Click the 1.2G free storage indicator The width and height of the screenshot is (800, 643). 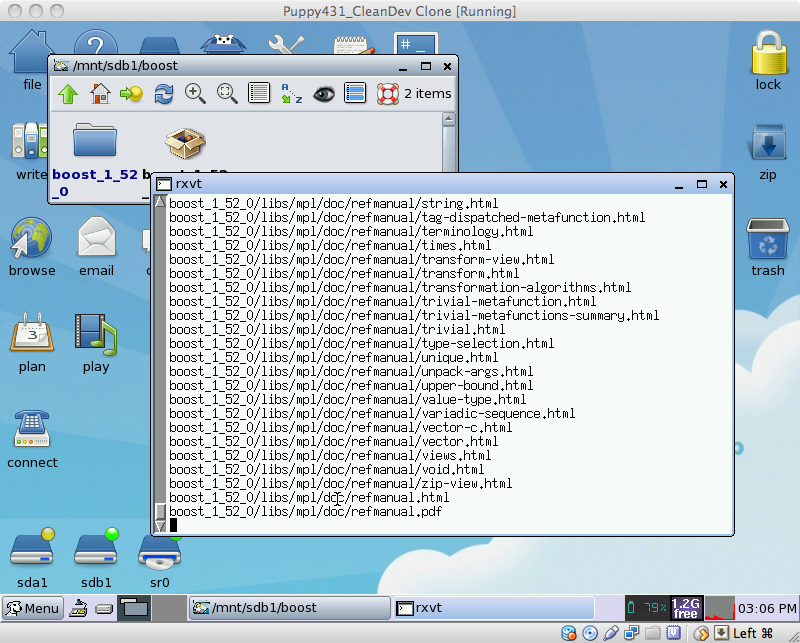click(685, 607)
